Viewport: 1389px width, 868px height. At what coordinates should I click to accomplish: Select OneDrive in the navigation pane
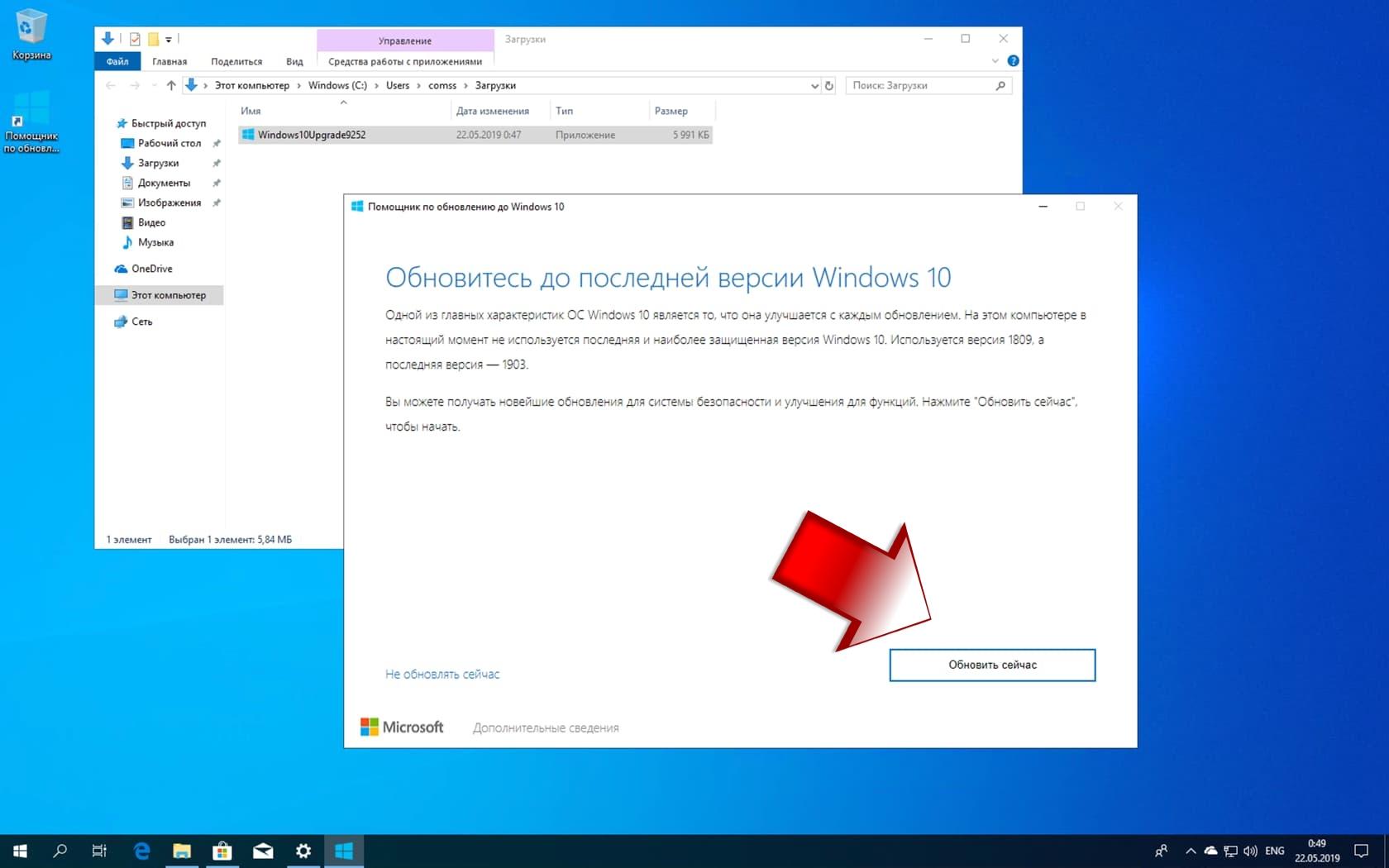(151, 269)
